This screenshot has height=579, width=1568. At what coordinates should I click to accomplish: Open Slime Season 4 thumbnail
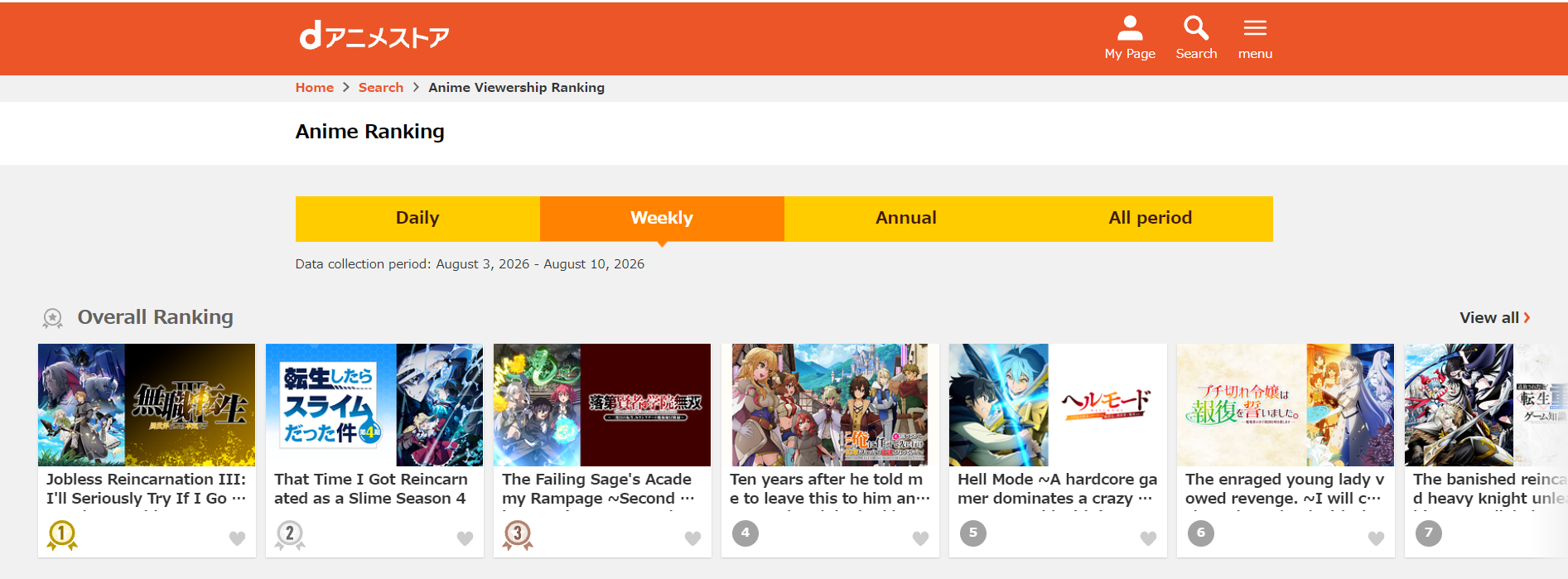click(x=374, y=405)
